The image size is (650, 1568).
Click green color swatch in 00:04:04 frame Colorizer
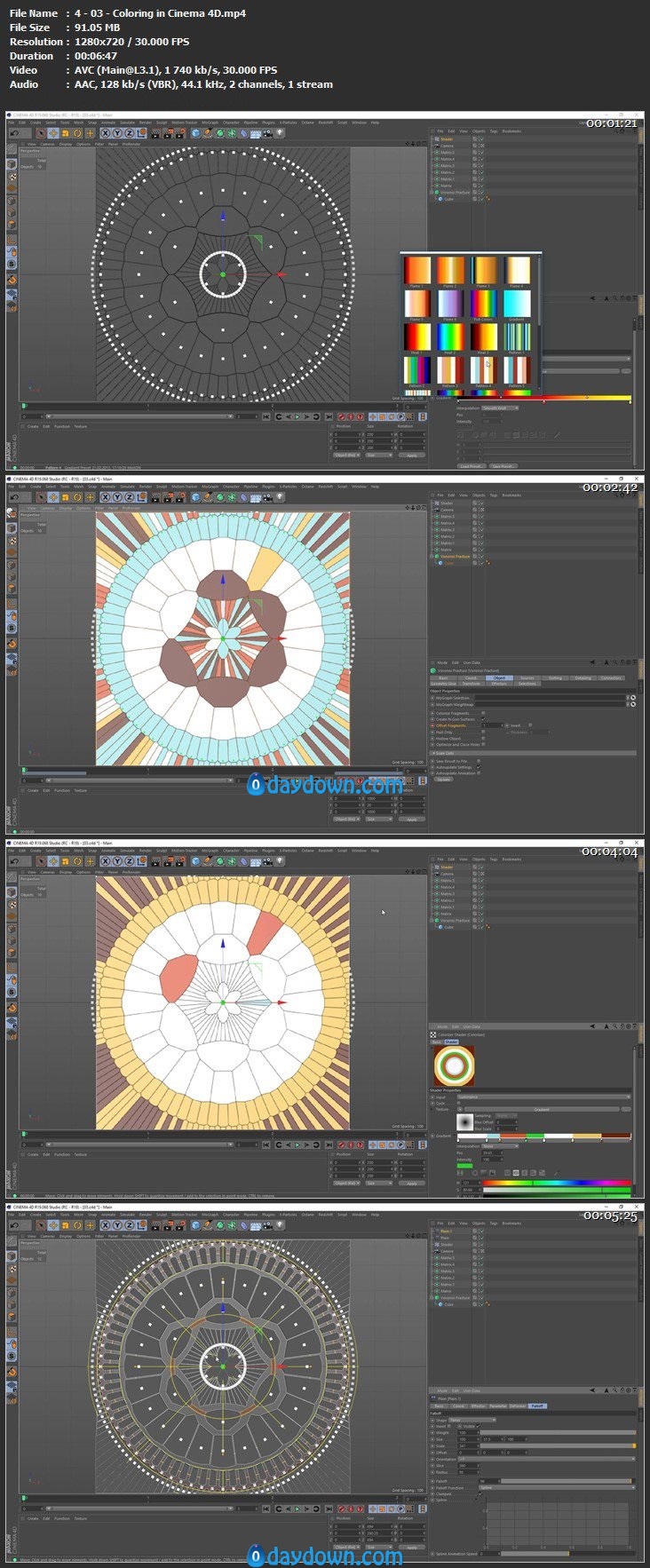(x=464, y=1166)
